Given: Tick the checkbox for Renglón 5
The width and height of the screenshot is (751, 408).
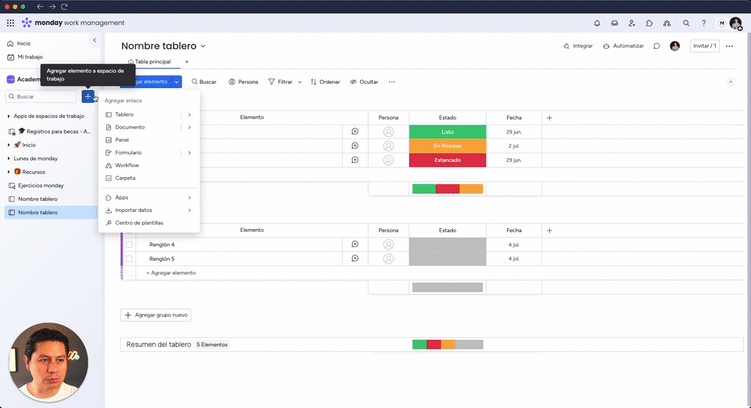Looking at the screenshot, I should click(x=129, y=258).
